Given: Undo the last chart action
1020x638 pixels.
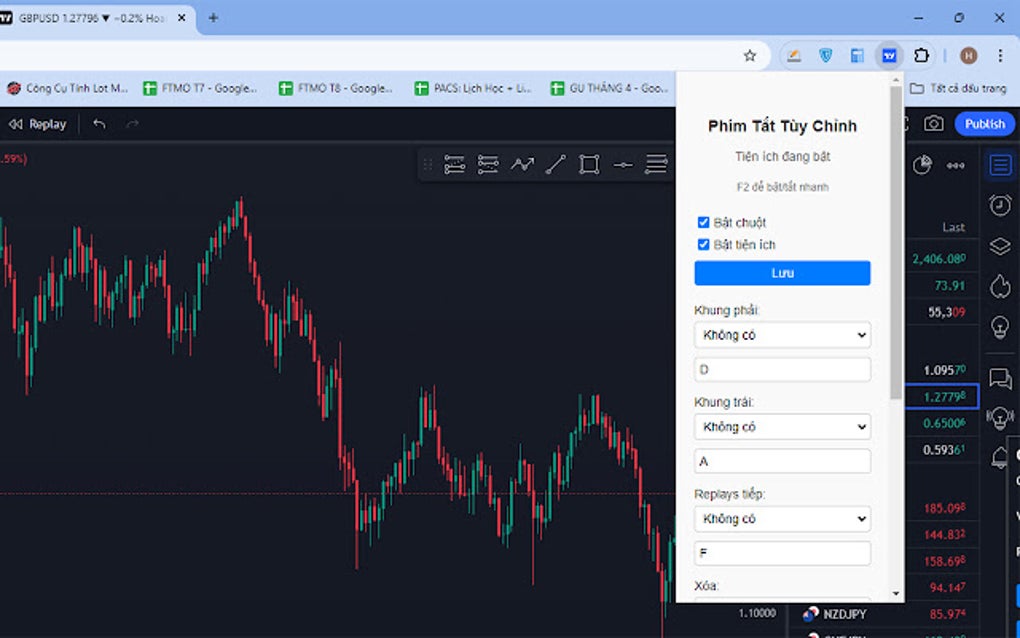Looking at the screenshot, I should click(x=97, y=123).
